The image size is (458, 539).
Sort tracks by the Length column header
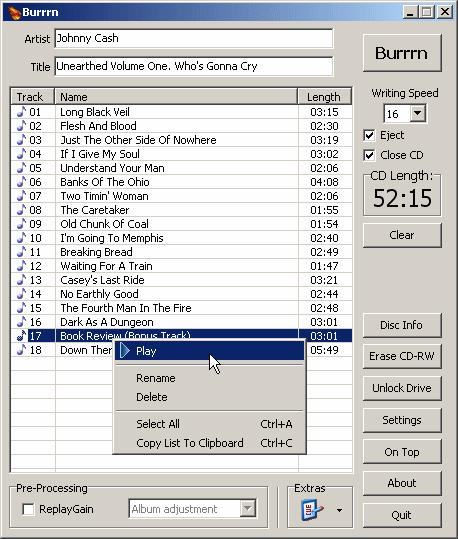pyautogui.click(x=325, y=97)
